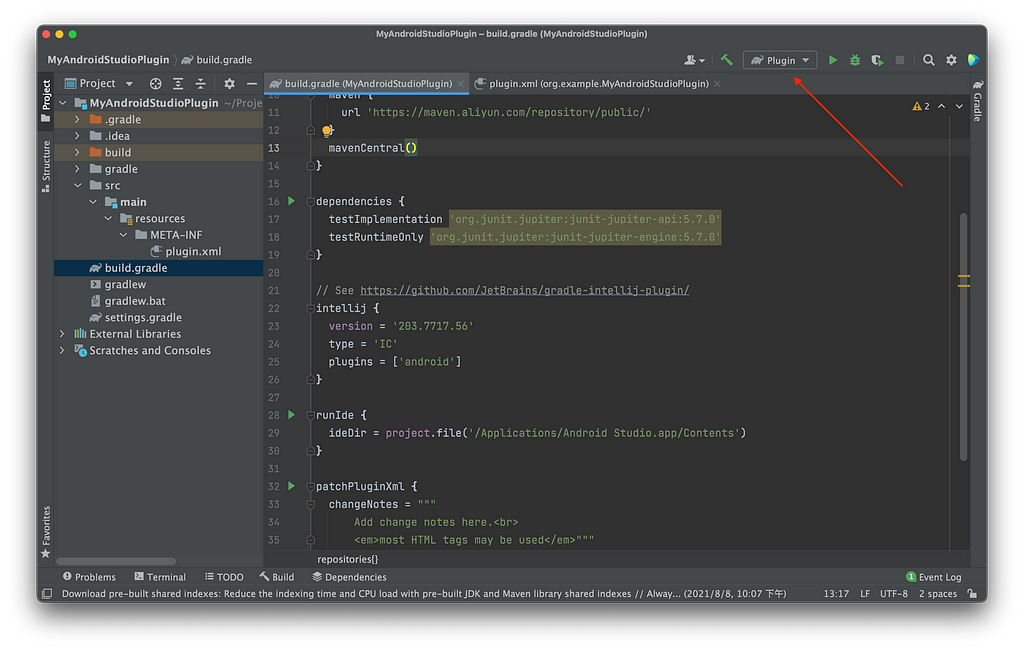Screen dimensions: 1024x651
Task: Expand the .gradle folder
Action: [x=78, y=119]
